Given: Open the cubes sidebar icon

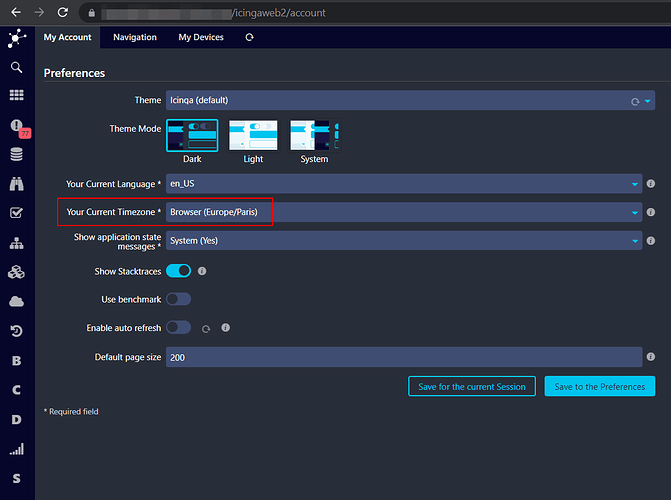Looking at the screenshot, I should [17, 272].
